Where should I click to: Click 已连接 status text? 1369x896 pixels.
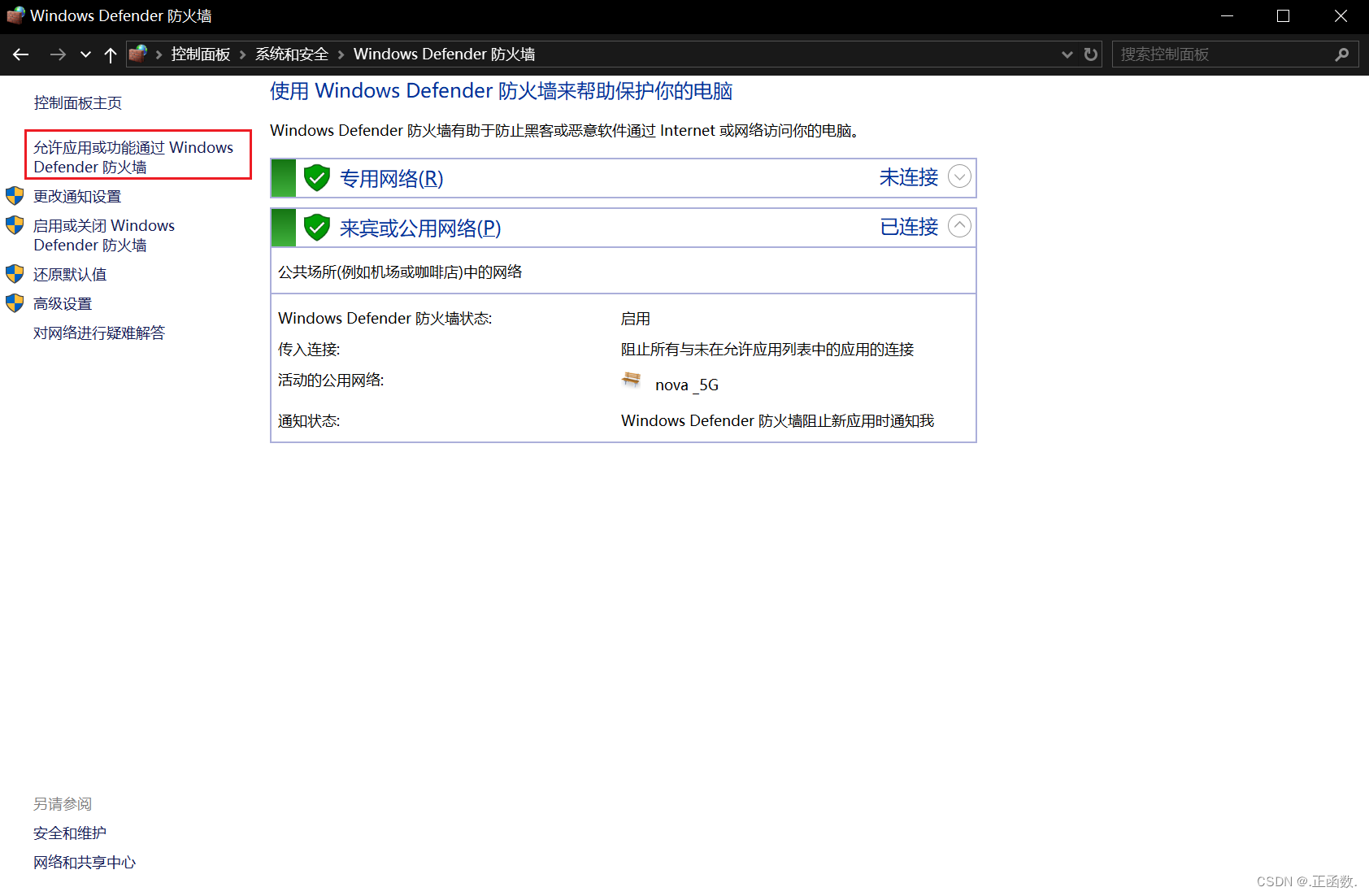[x=909, y=227]
